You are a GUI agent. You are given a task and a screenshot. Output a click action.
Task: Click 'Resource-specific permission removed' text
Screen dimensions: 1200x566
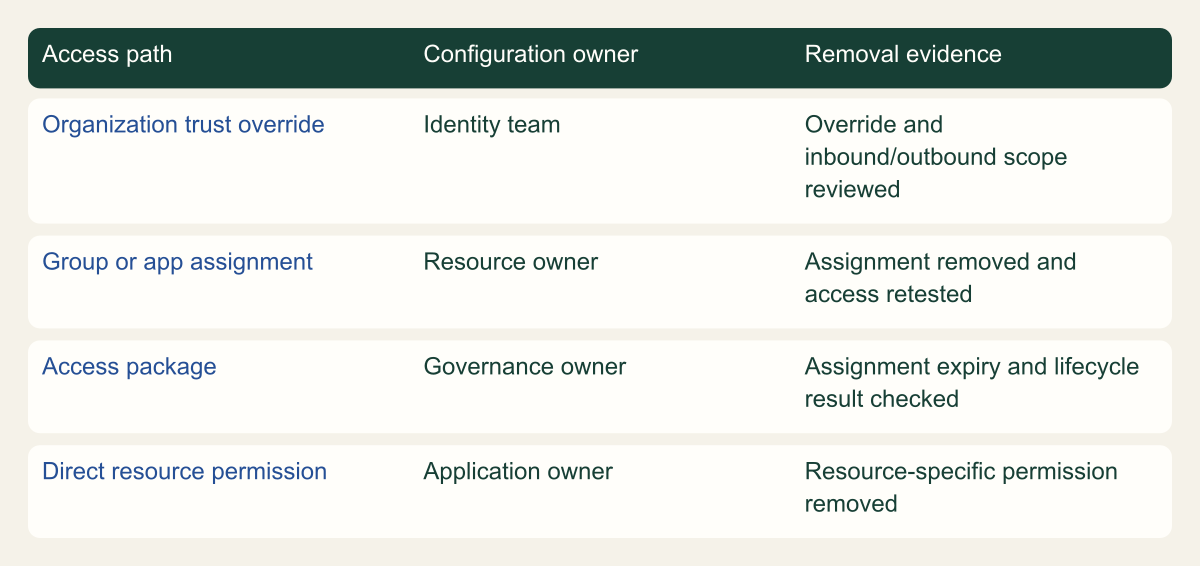961,488
